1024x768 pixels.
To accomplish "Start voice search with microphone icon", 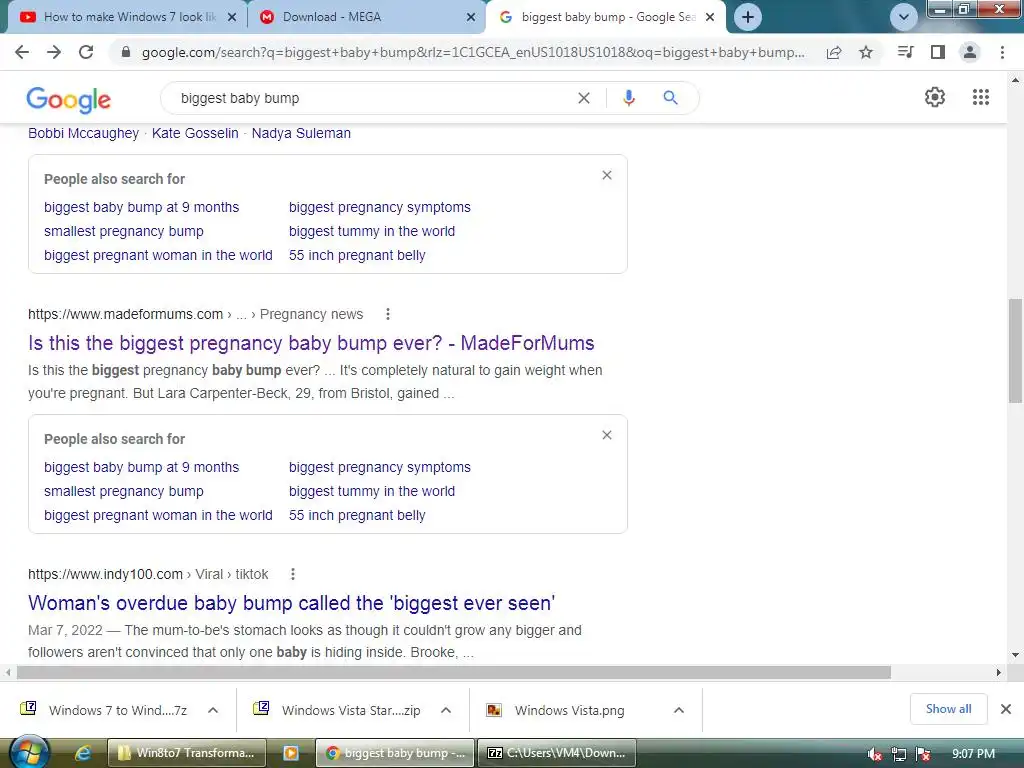I will tap(629, 98).
